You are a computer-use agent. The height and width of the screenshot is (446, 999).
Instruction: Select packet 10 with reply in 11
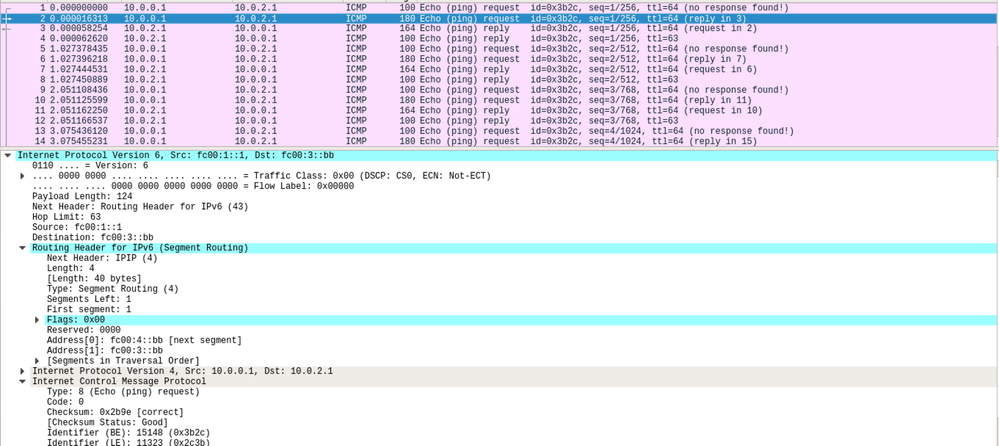[x=500, y=100]
